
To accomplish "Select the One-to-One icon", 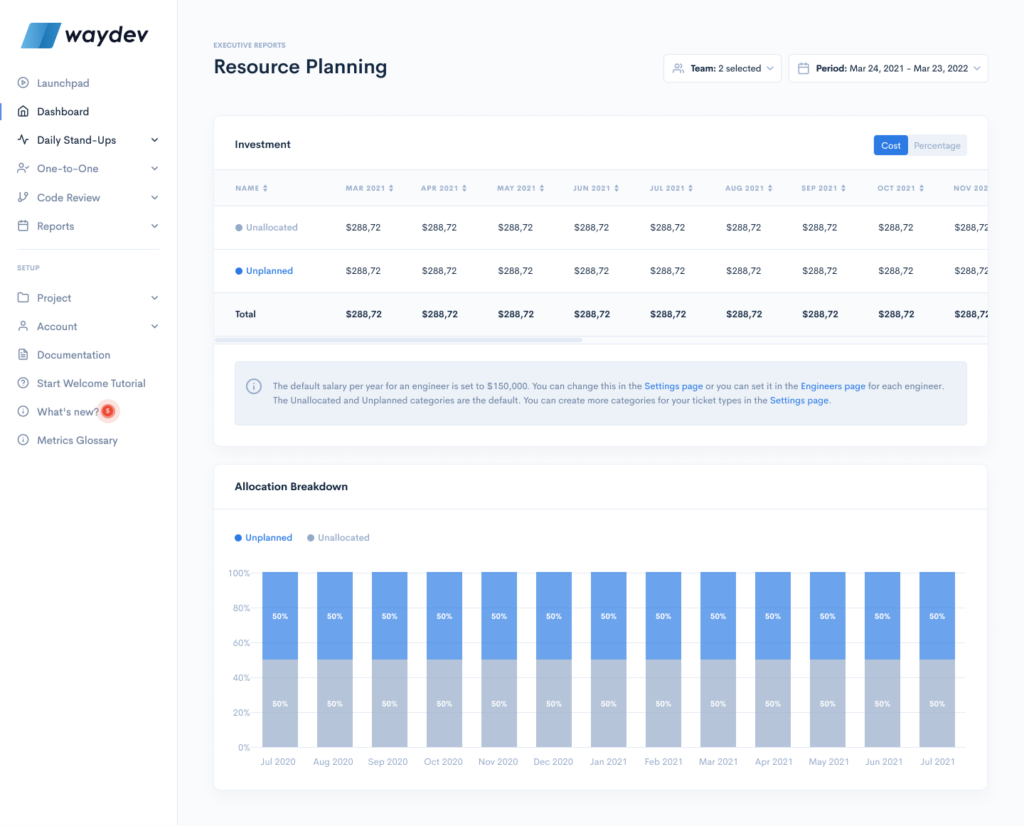I will point(22,168).
